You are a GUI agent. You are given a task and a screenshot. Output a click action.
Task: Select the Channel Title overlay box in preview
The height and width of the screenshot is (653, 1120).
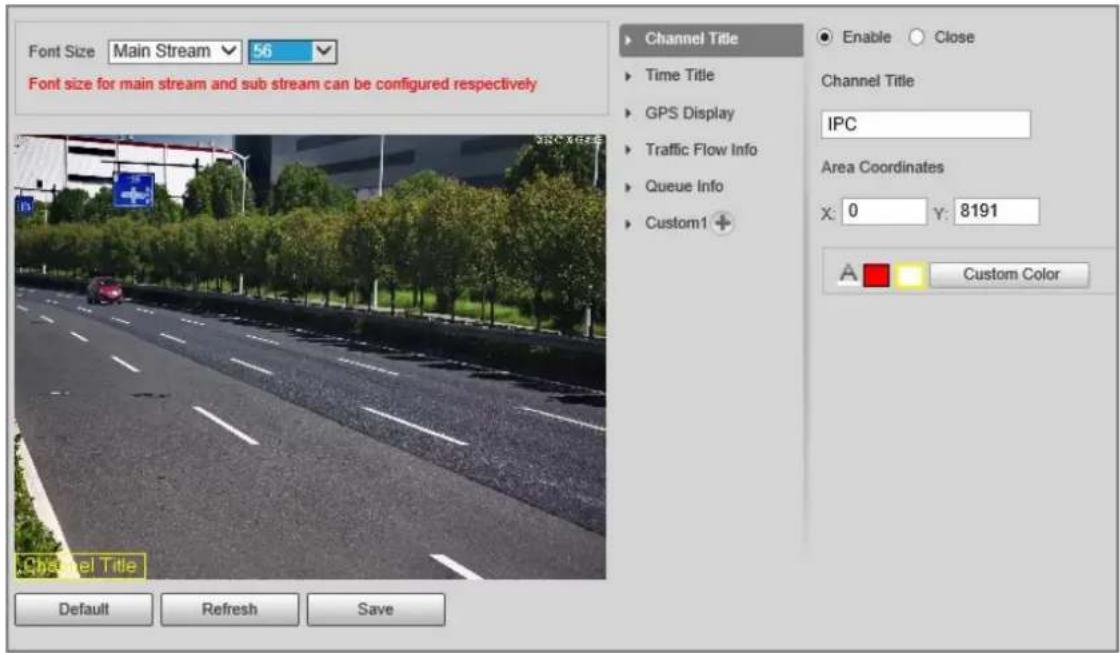(80, 565)
